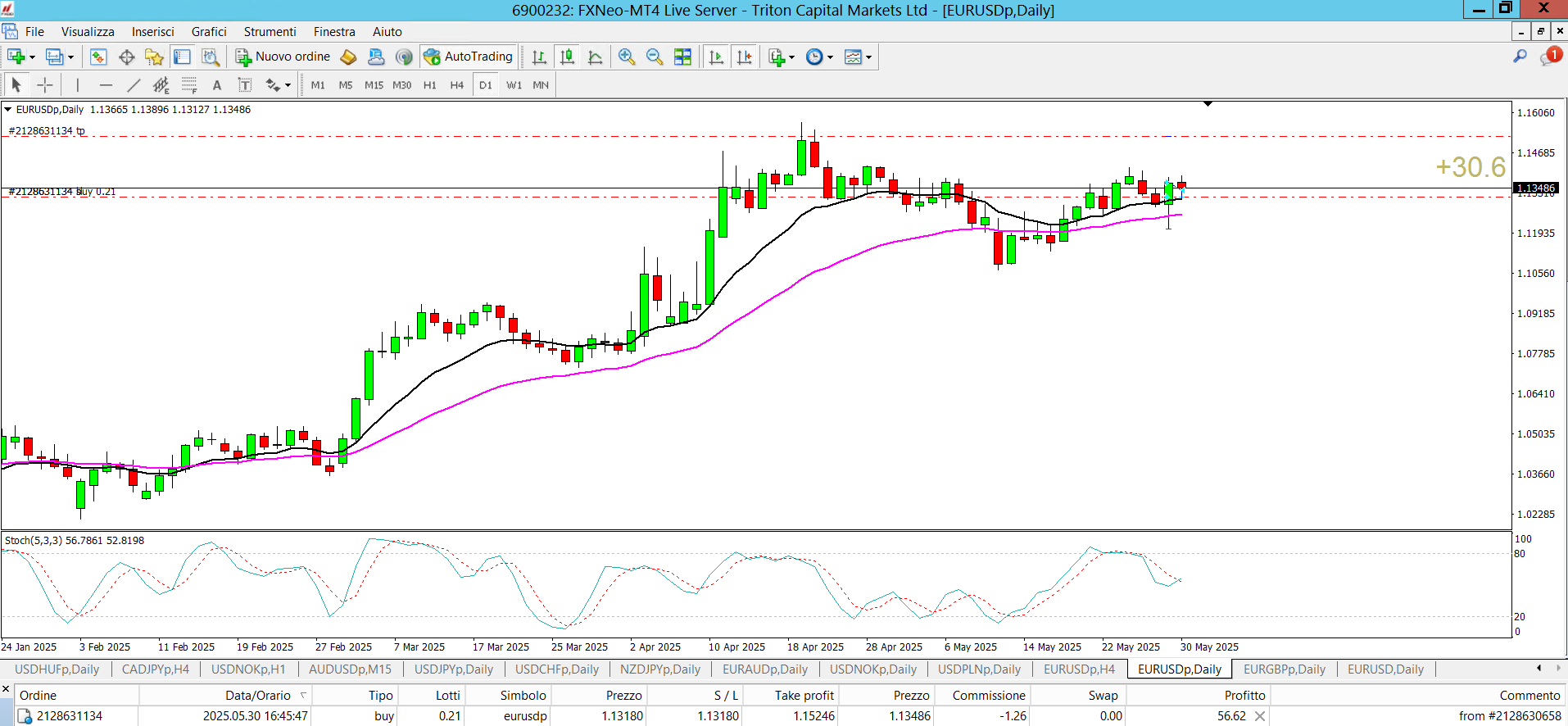Switch to EURGBPp,Daily chart tab
The width and height of the screenshot is (1568, 726).
tap(1284, 669)
